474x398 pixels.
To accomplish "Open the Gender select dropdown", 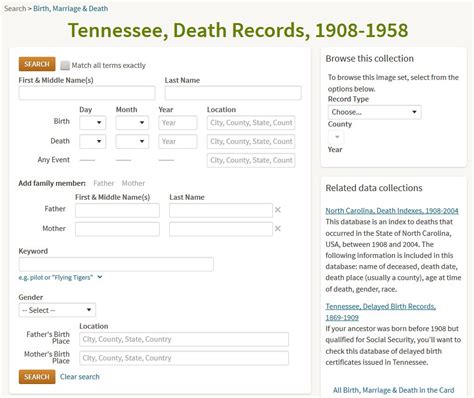I will 57,310.
